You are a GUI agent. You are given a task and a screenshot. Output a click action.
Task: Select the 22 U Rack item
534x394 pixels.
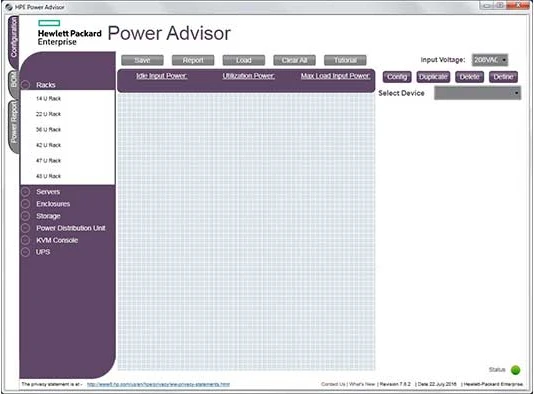pos(48,114)
